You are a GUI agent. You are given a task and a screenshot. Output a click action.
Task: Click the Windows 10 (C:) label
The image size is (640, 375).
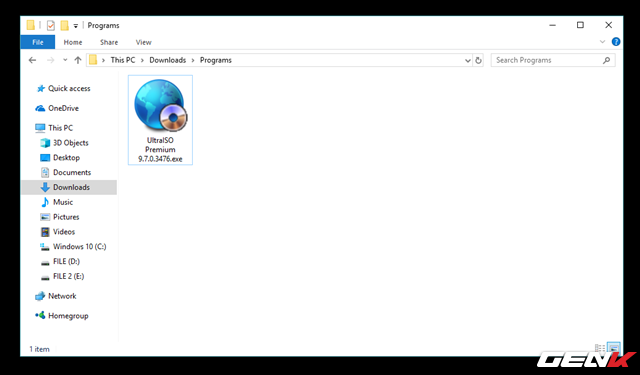(x=80, y=246)
